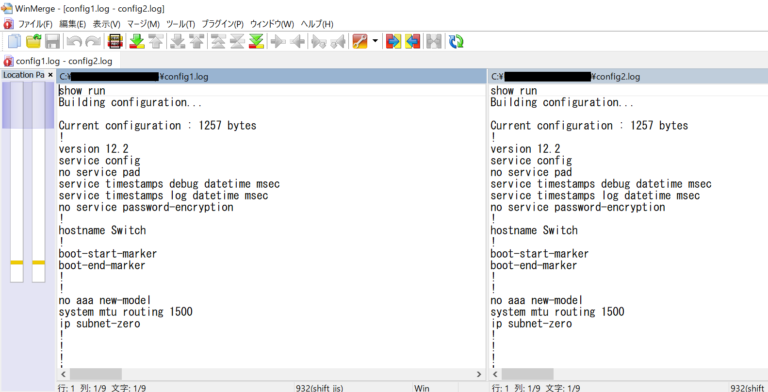Open the 表示(V) menu
This screenshot has height=392, width=768.
[x=106, y=24]
